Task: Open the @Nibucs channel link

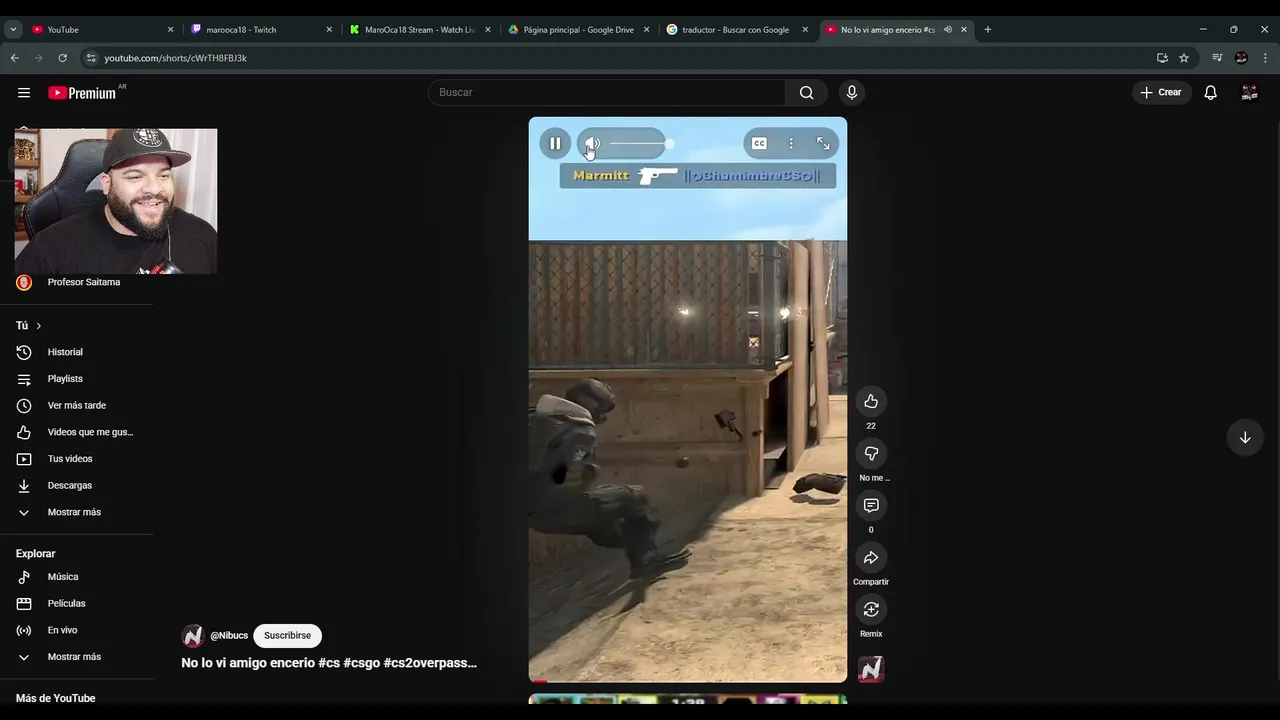Action: 229,636
